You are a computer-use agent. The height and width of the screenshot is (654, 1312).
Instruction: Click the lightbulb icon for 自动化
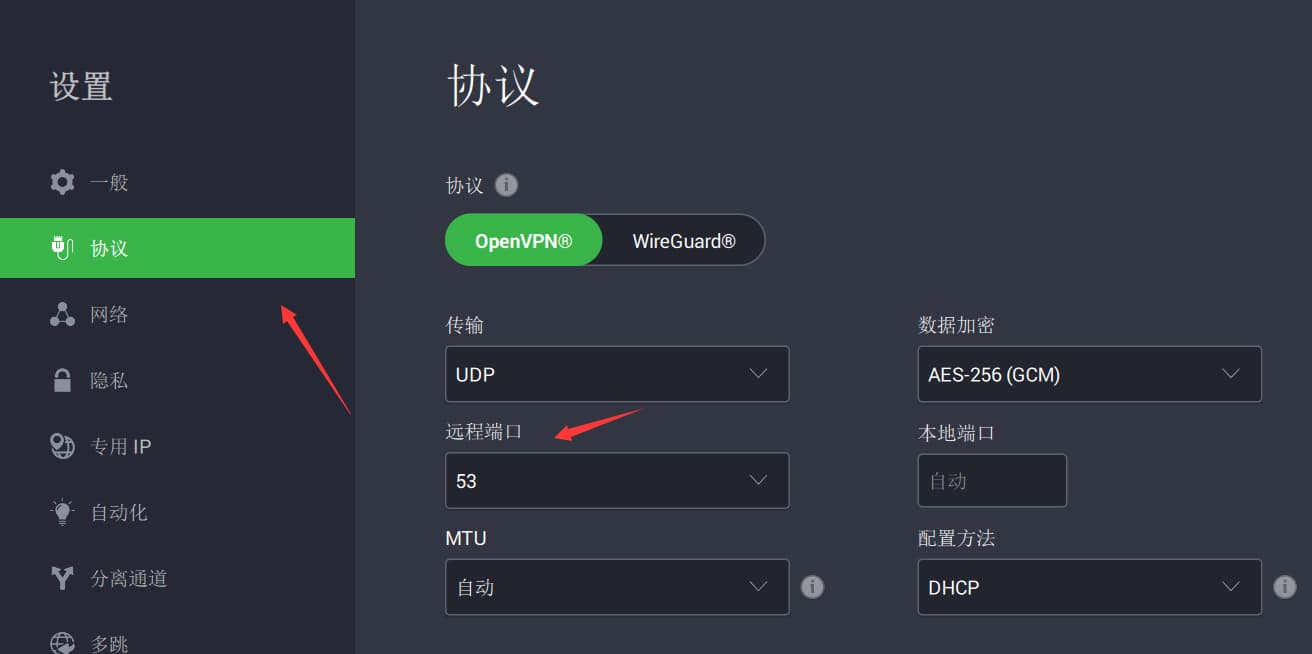62,512
